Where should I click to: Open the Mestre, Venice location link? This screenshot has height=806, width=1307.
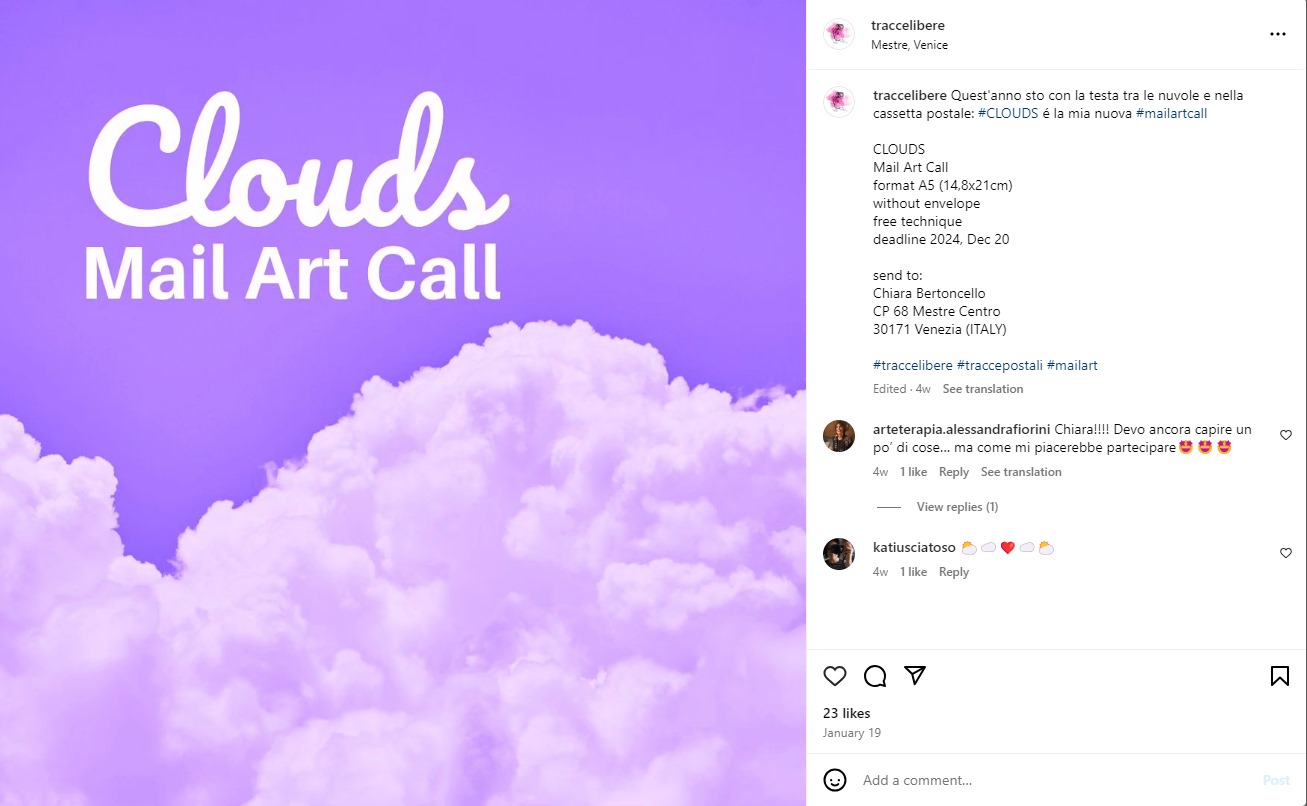coord(909,45)
